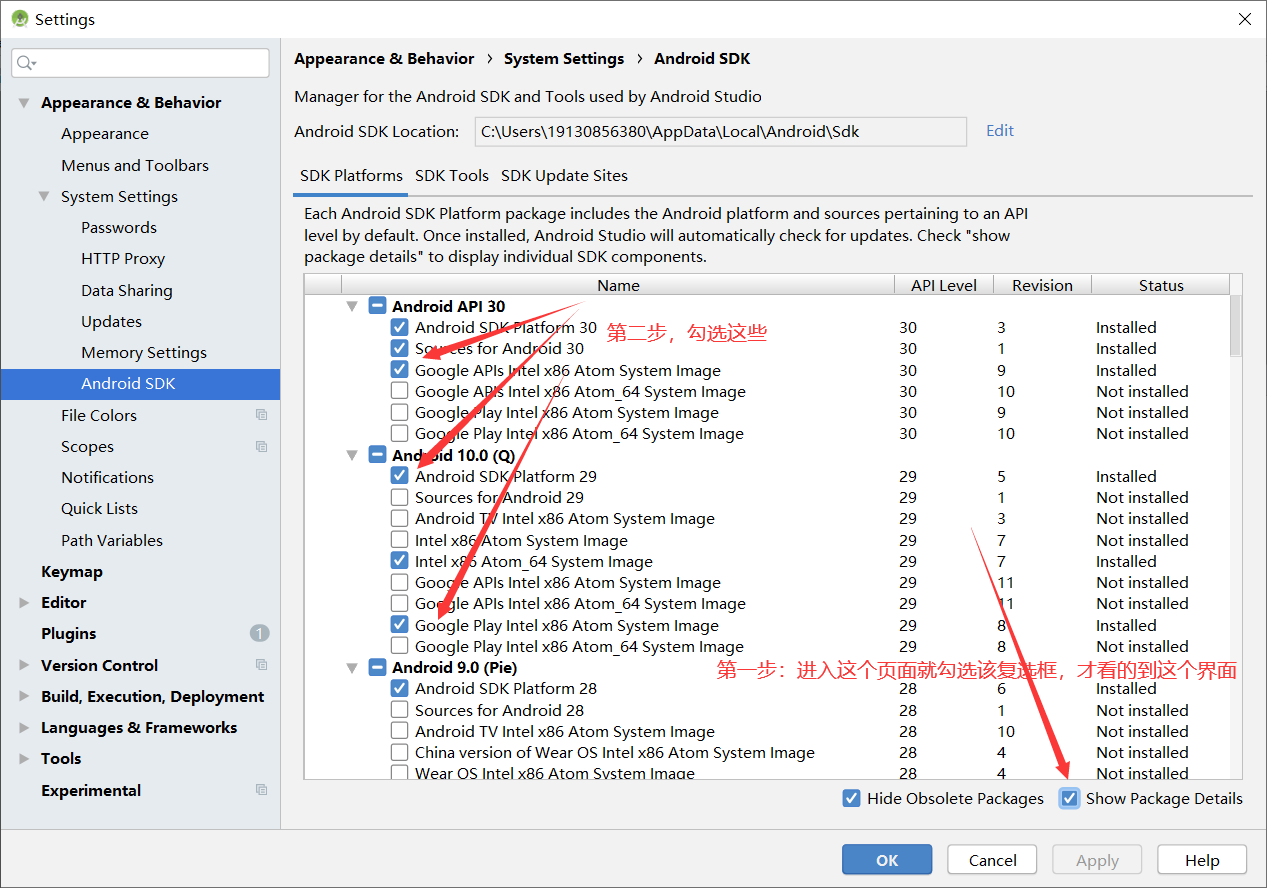Image resolution: width=1267 pixels, height=888 pixels.
Task: Check Sources for Android 29
Action: (400, 497)
